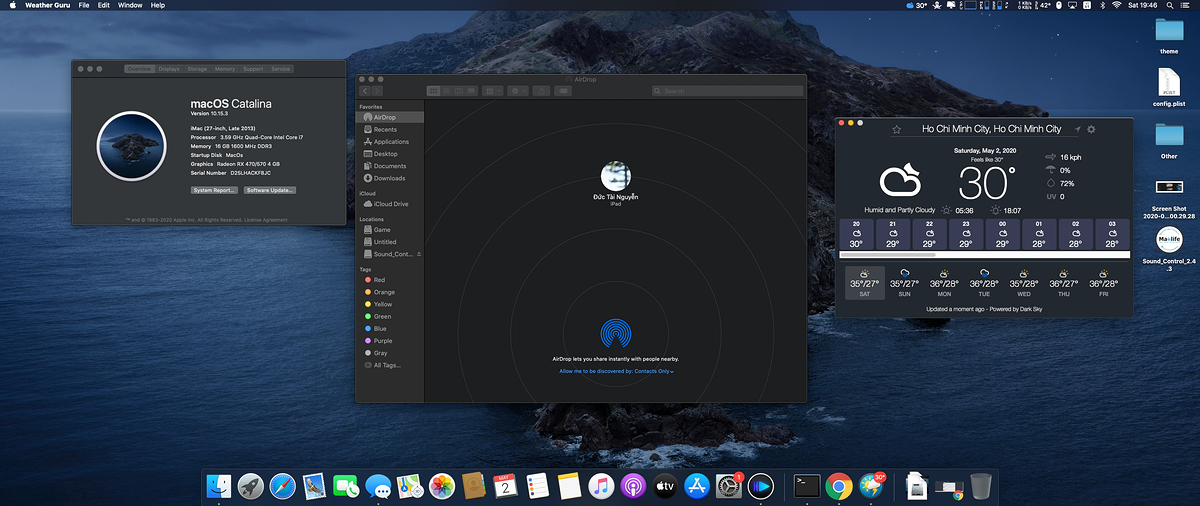Screen dimensions: 1200x506
Task: Switch to Service tab in About This Mac
Action: (x=281, y=69)
